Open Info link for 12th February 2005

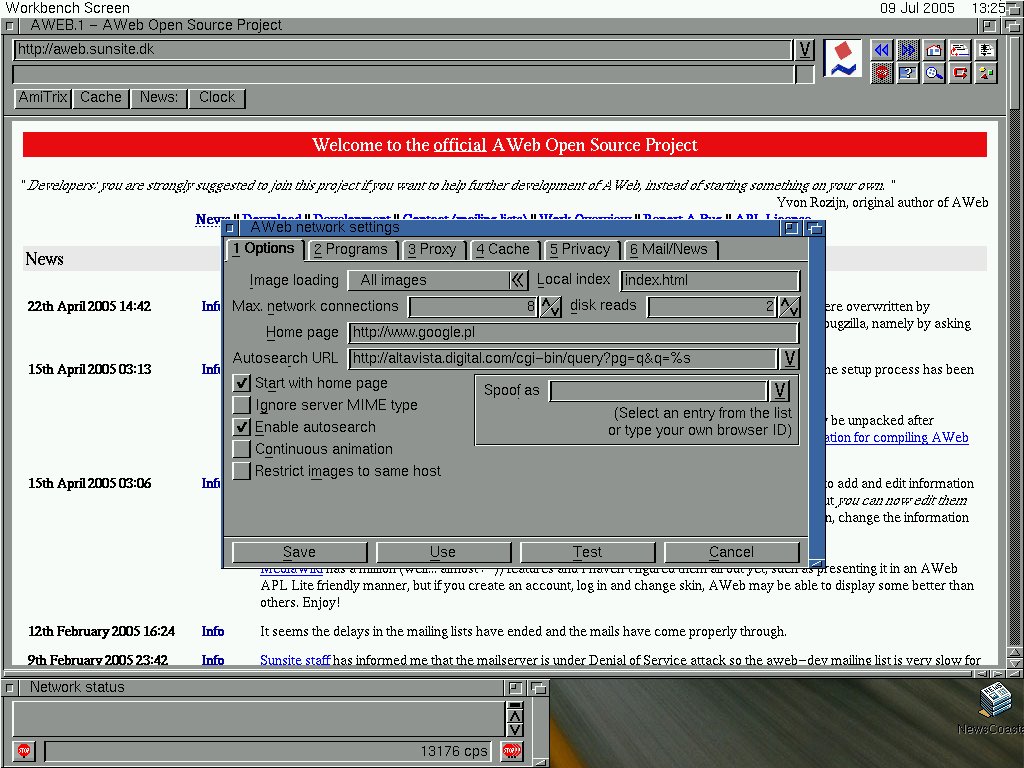click(x=213, y=632)
